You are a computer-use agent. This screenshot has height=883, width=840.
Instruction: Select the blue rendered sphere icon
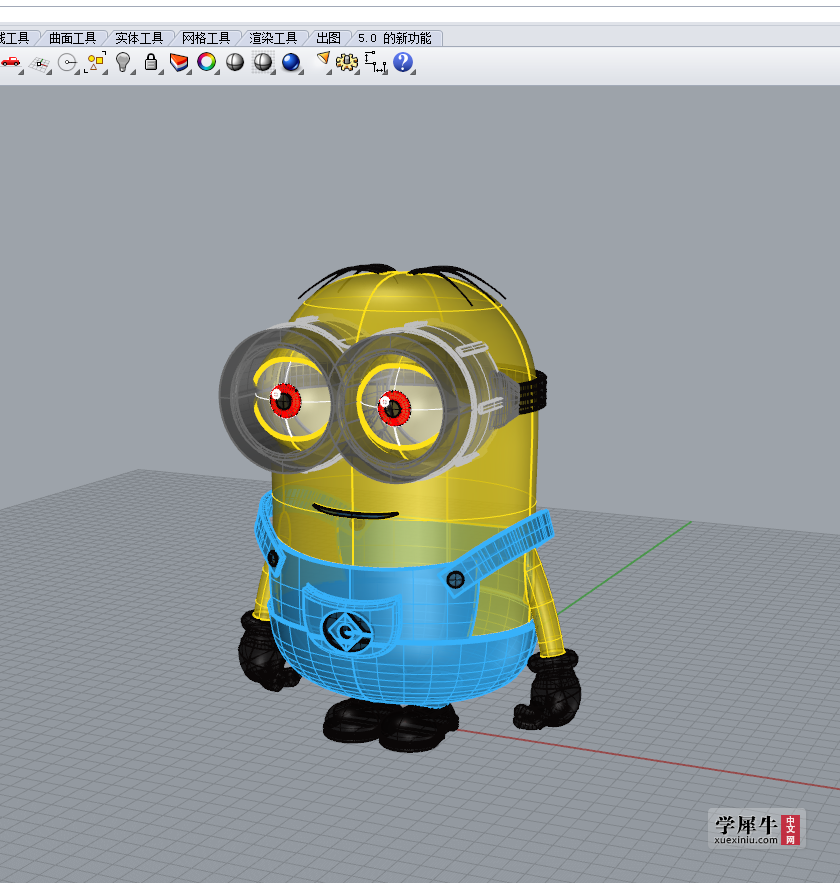pos(291,62)
